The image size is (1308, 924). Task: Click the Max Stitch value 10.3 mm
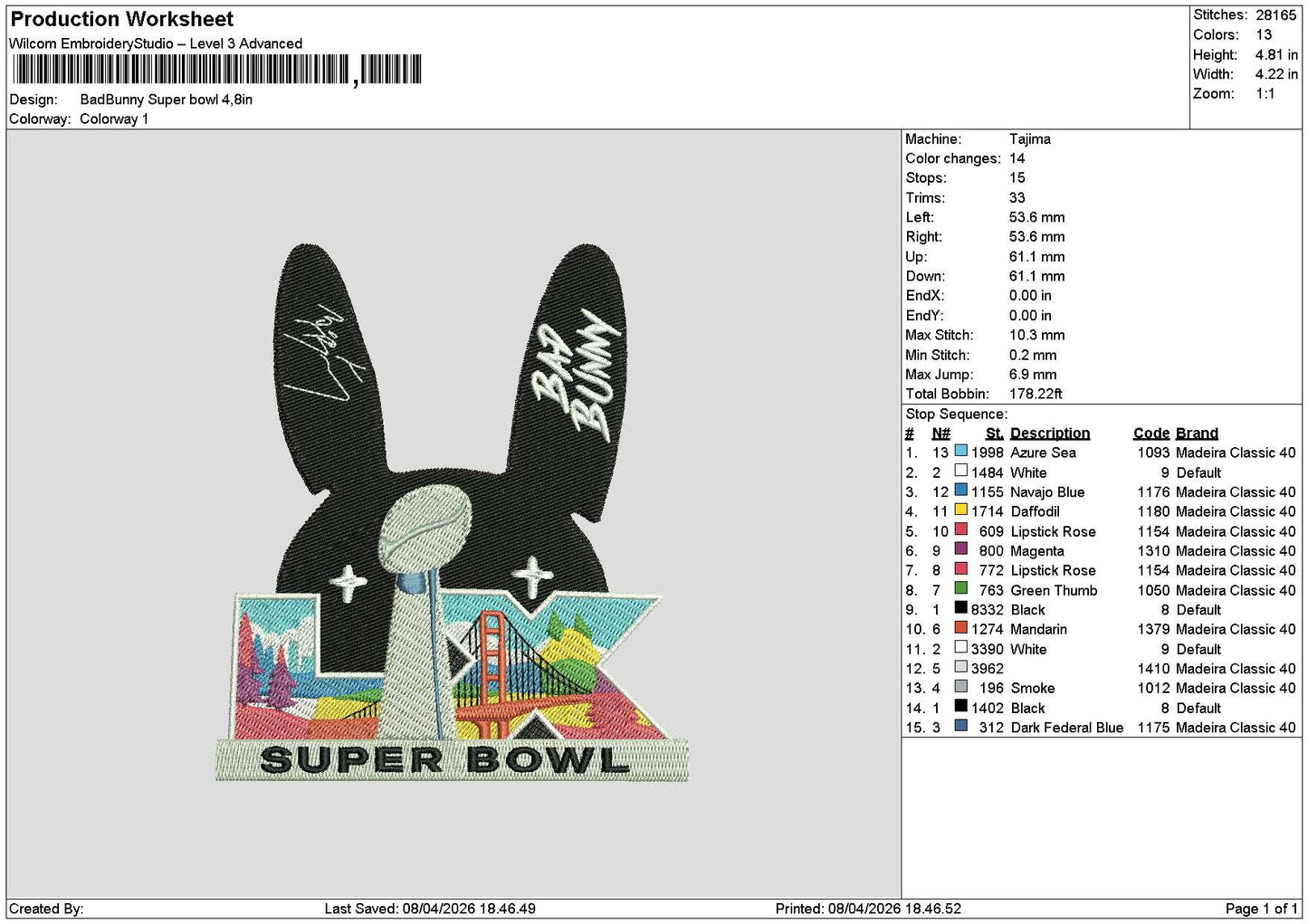[1037, 335]
